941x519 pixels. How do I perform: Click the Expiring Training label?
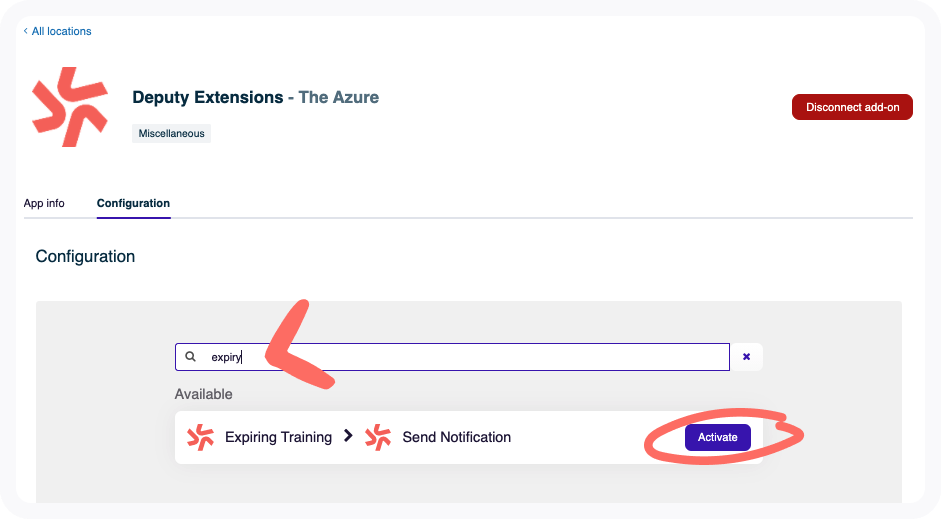click(x=278, y=437)
